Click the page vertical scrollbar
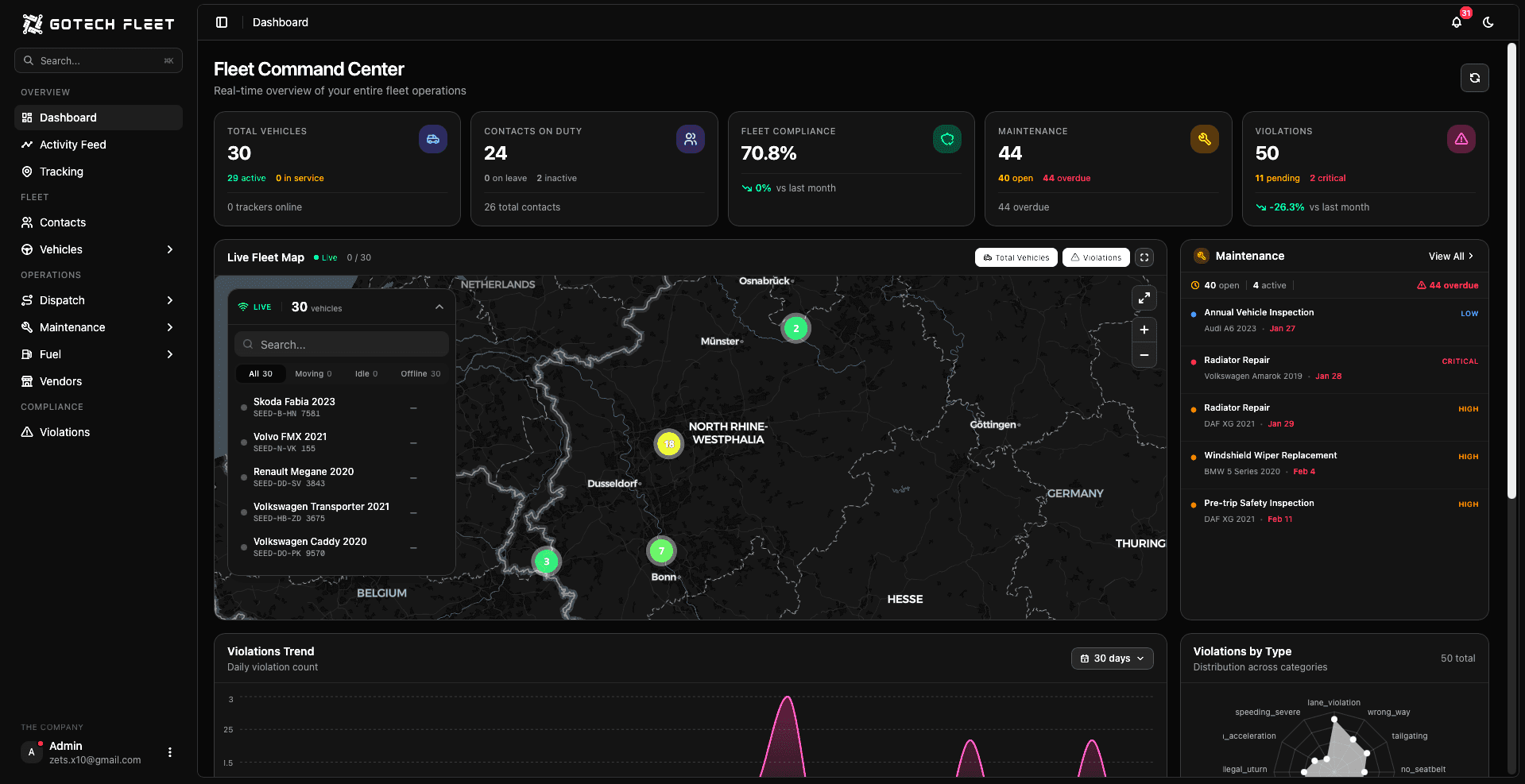 tap(1511, 271)
